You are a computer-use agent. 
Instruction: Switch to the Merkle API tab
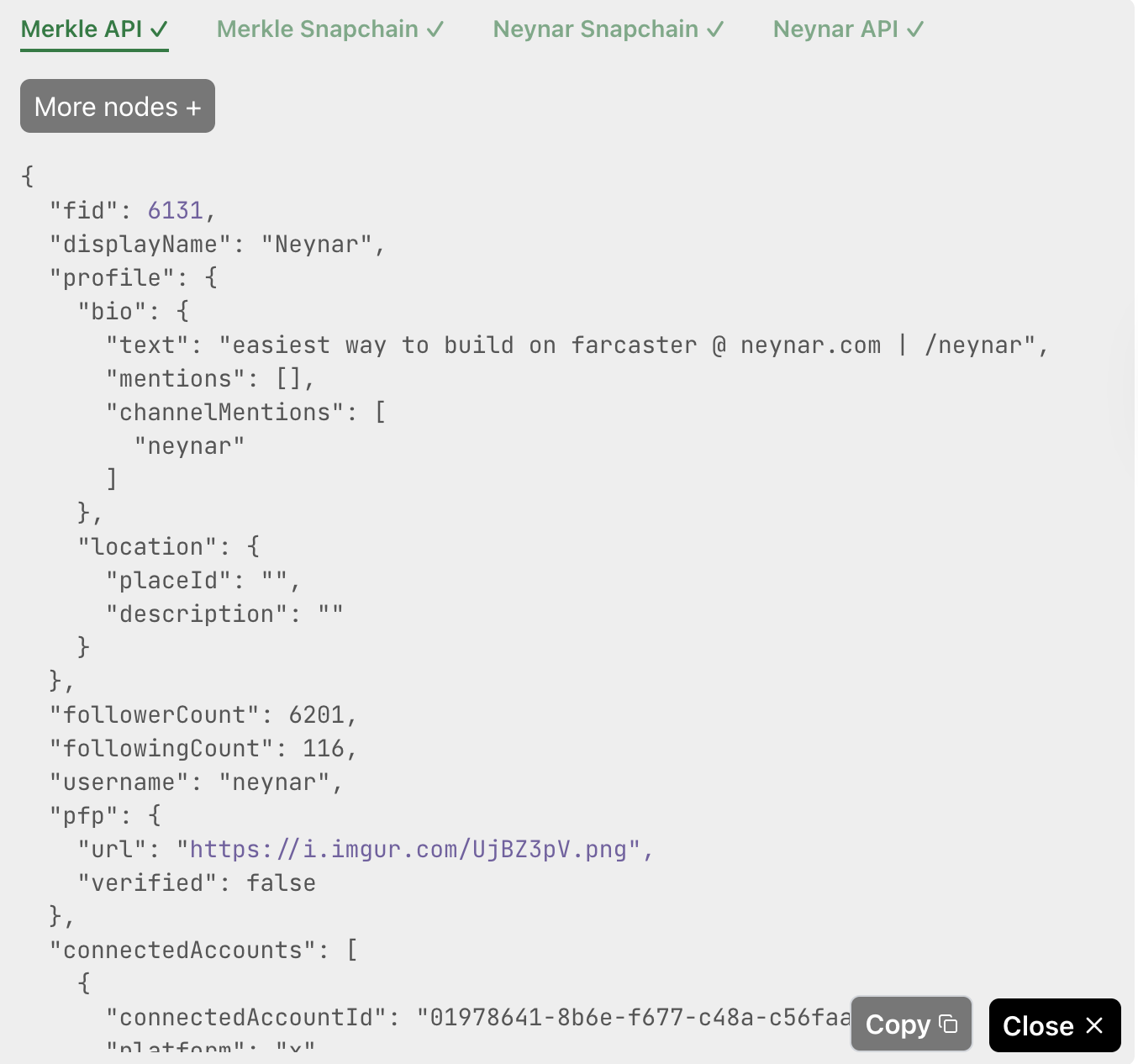click(94, 29)
